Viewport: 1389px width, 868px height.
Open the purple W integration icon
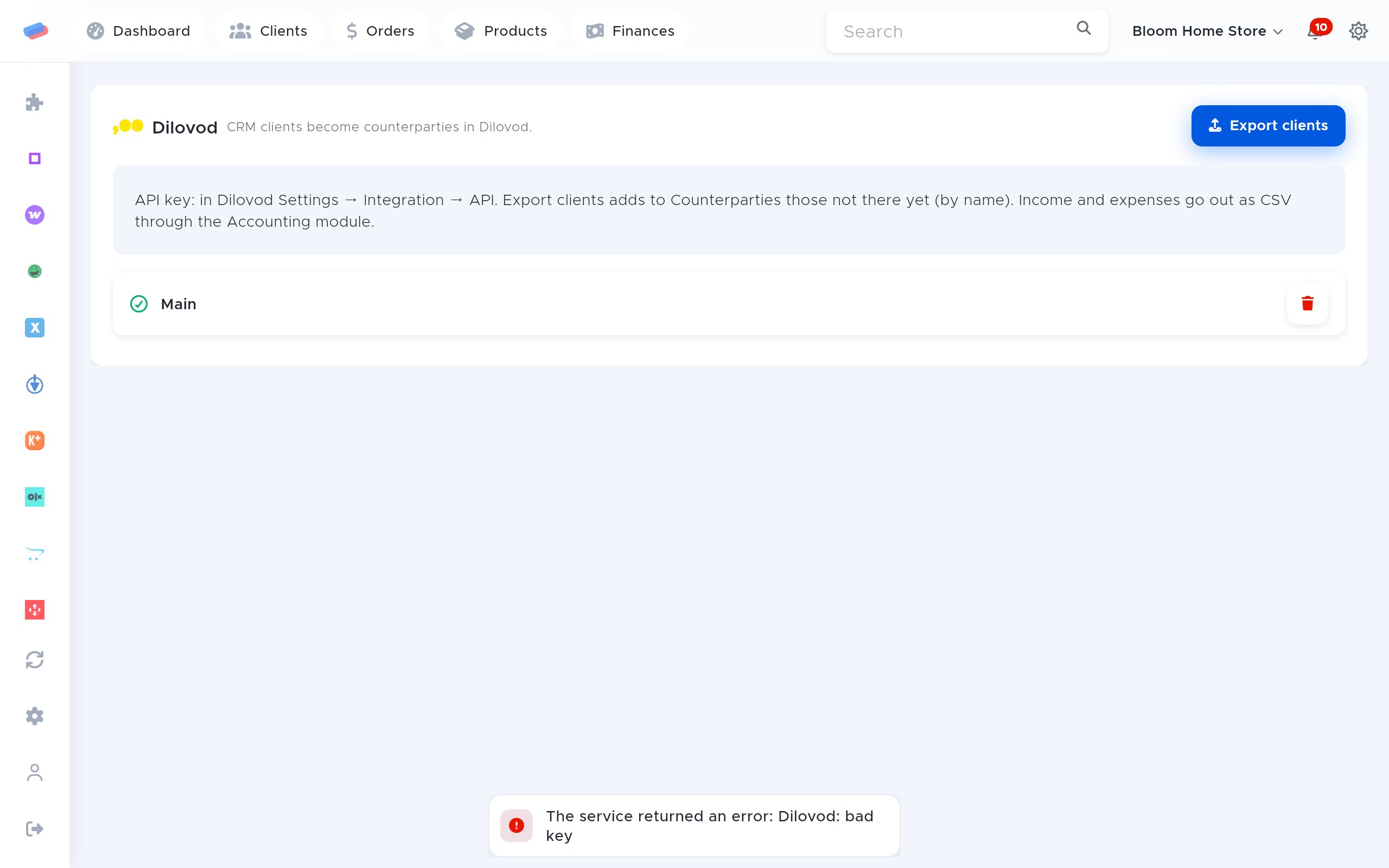[x=34, y=215]
